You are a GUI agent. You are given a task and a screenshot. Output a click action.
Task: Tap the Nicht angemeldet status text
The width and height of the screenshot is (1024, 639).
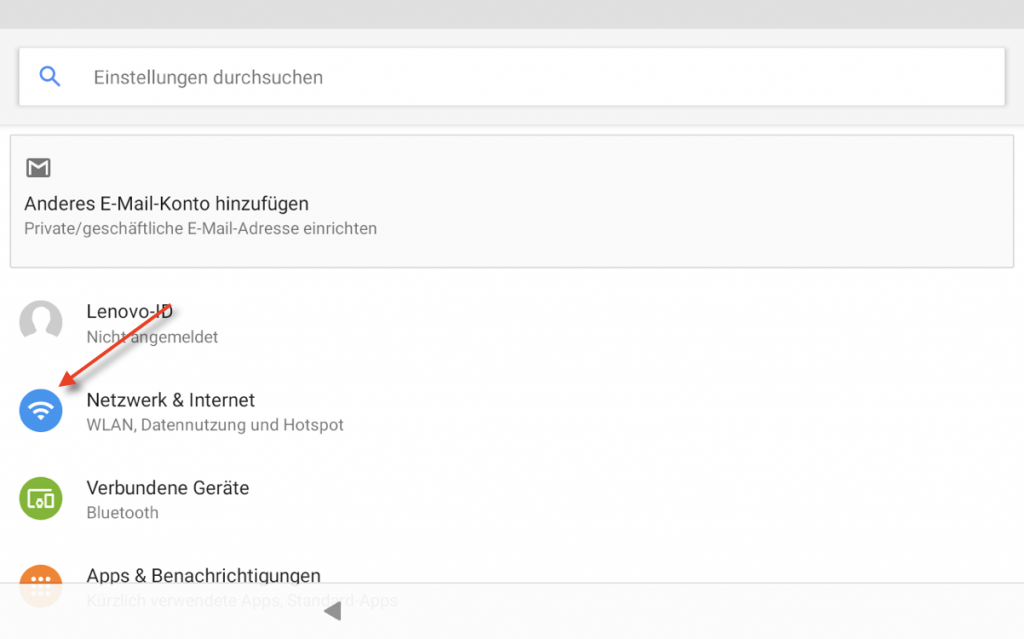[152, 337]
